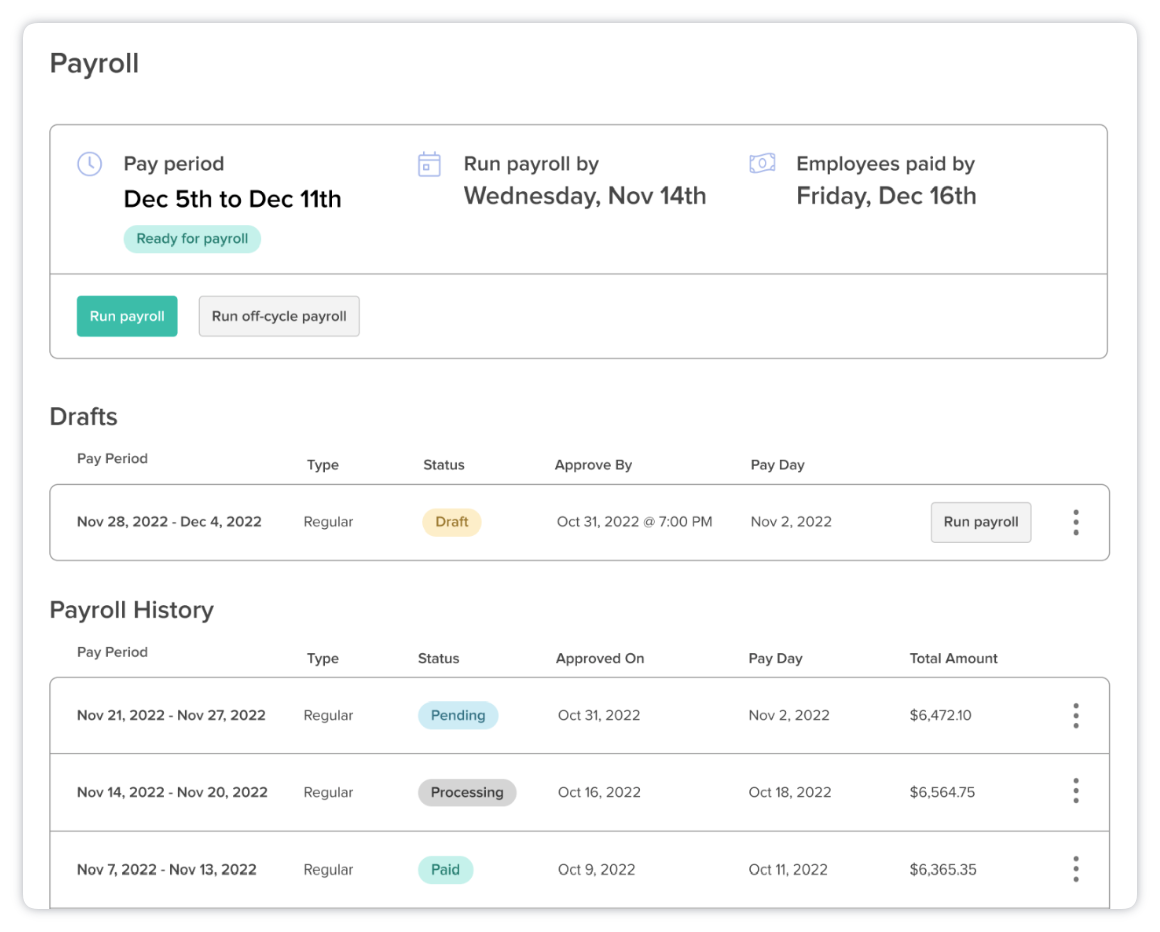Click Approved On date Oct 9, 2022
Image resolution: width=1160 pixels, height=932 pixels.
[596, 870]
